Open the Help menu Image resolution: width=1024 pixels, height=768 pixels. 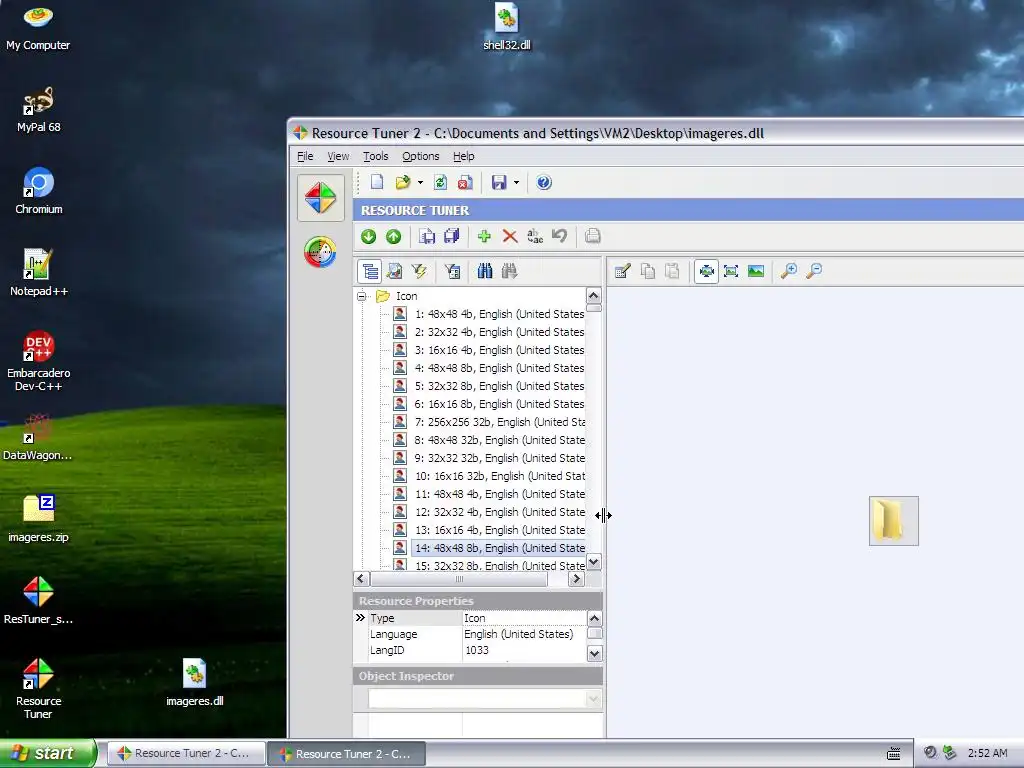click(x=464, y=156)
